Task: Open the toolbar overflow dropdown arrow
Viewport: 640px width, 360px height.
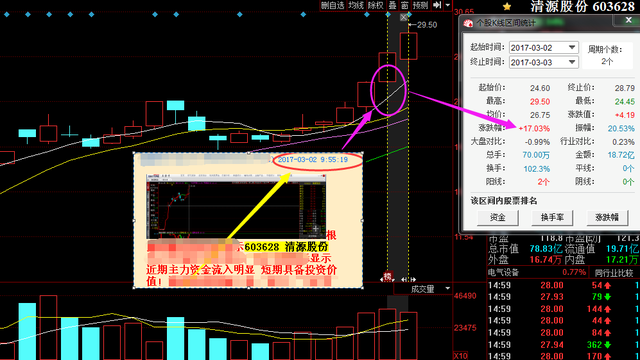Action: (x=448, y=5)
